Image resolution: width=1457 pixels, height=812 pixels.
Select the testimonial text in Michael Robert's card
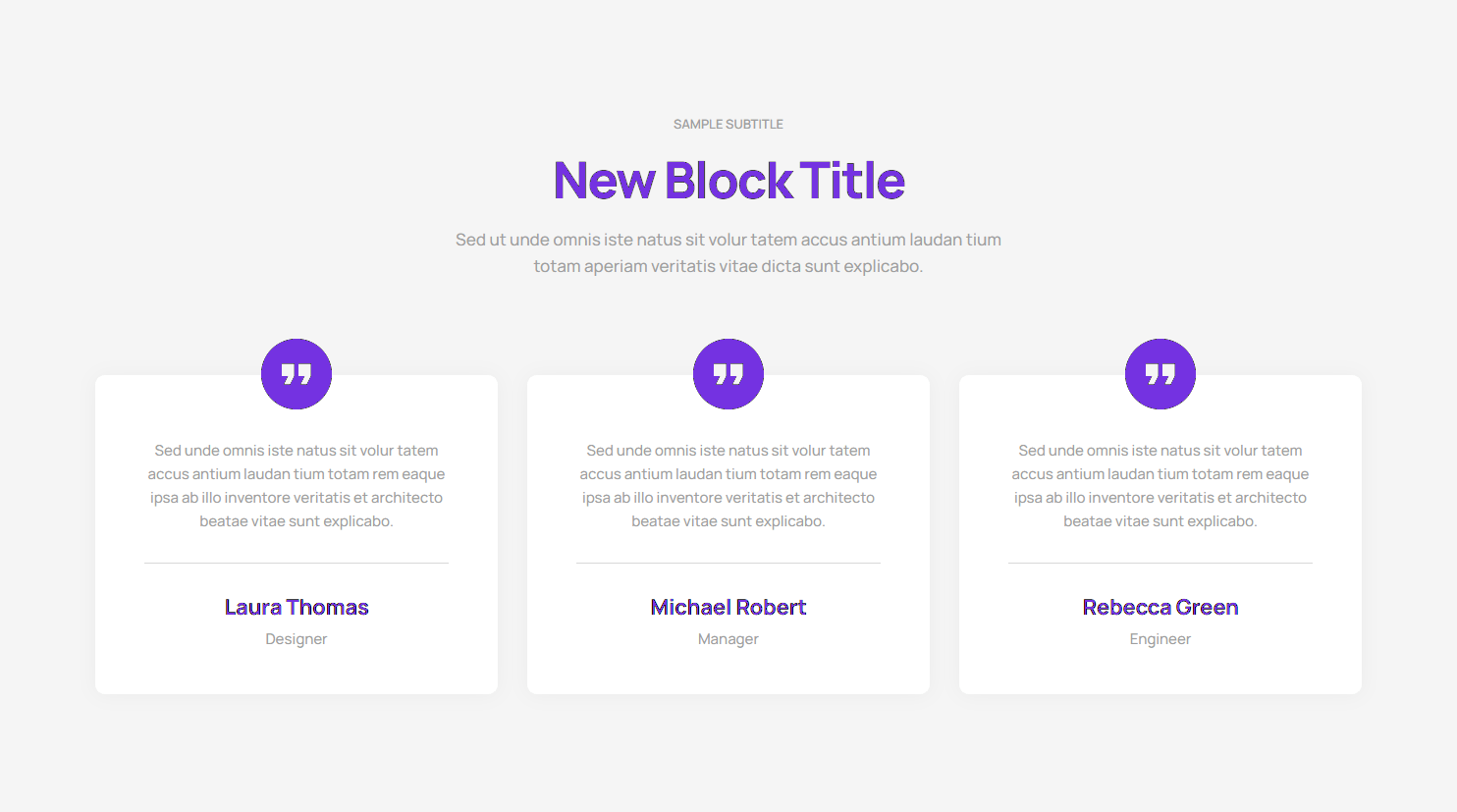coord(728,486)
